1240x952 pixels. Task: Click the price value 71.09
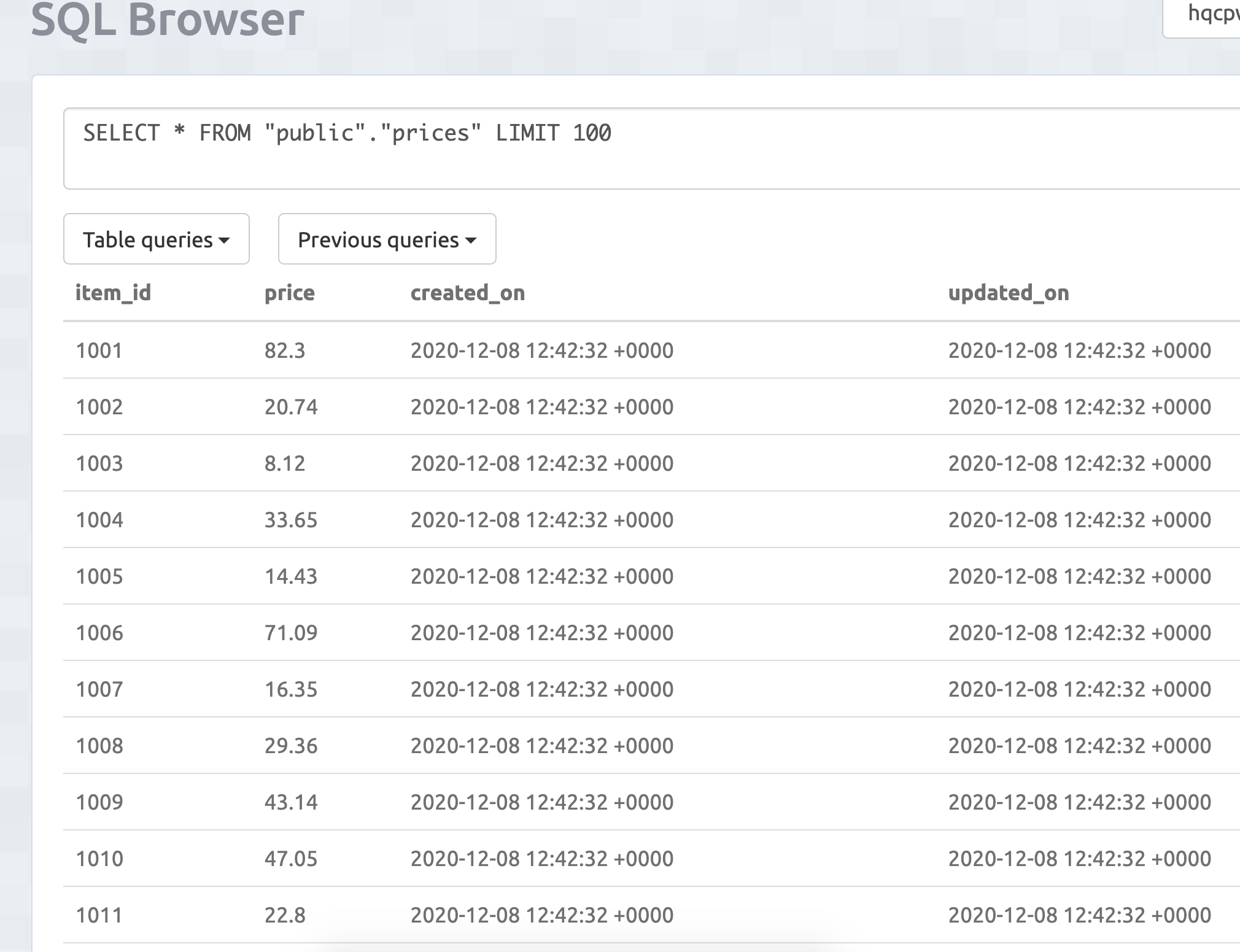(291, 633)
